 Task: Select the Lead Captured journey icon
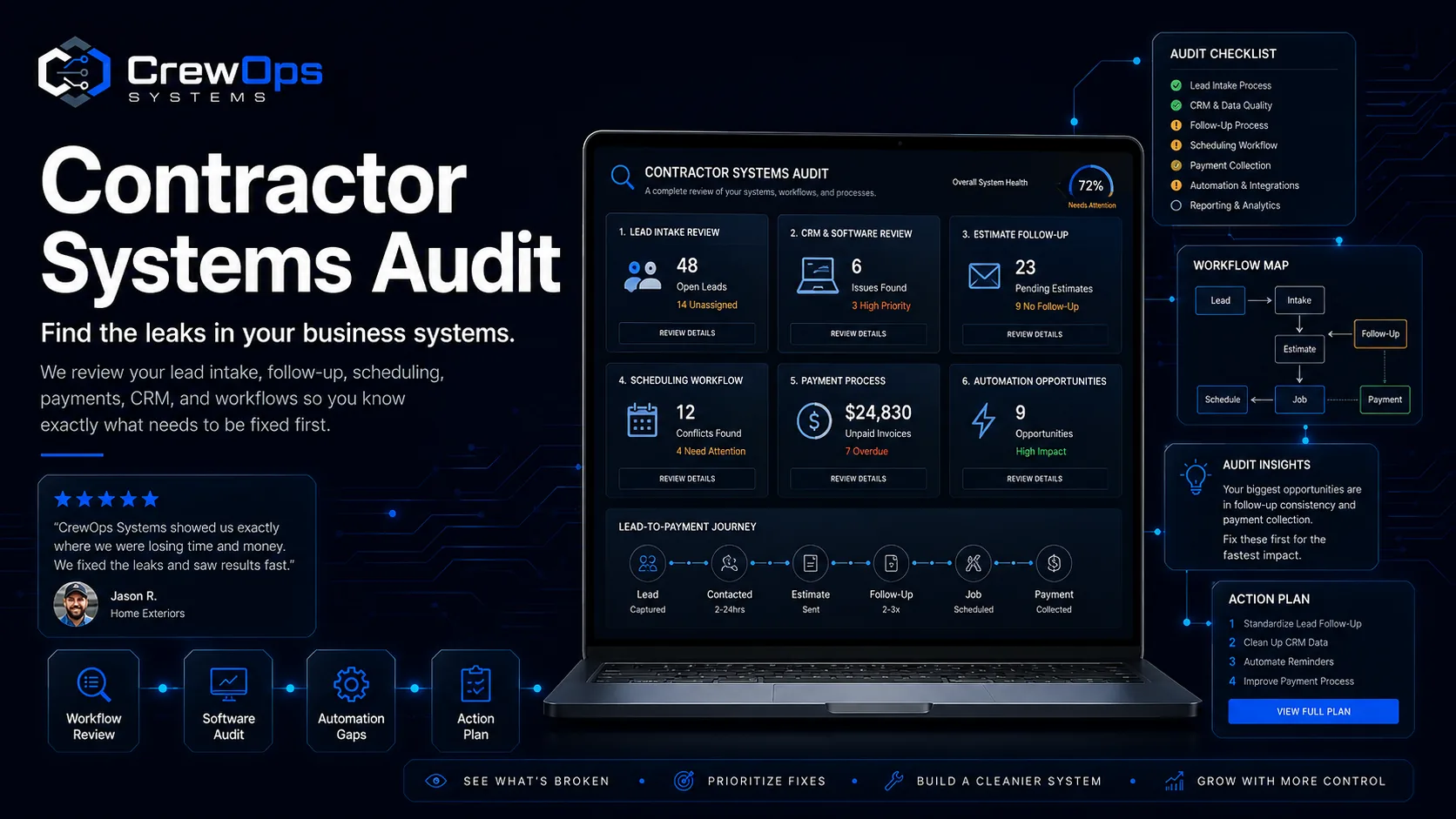[648, 563]
